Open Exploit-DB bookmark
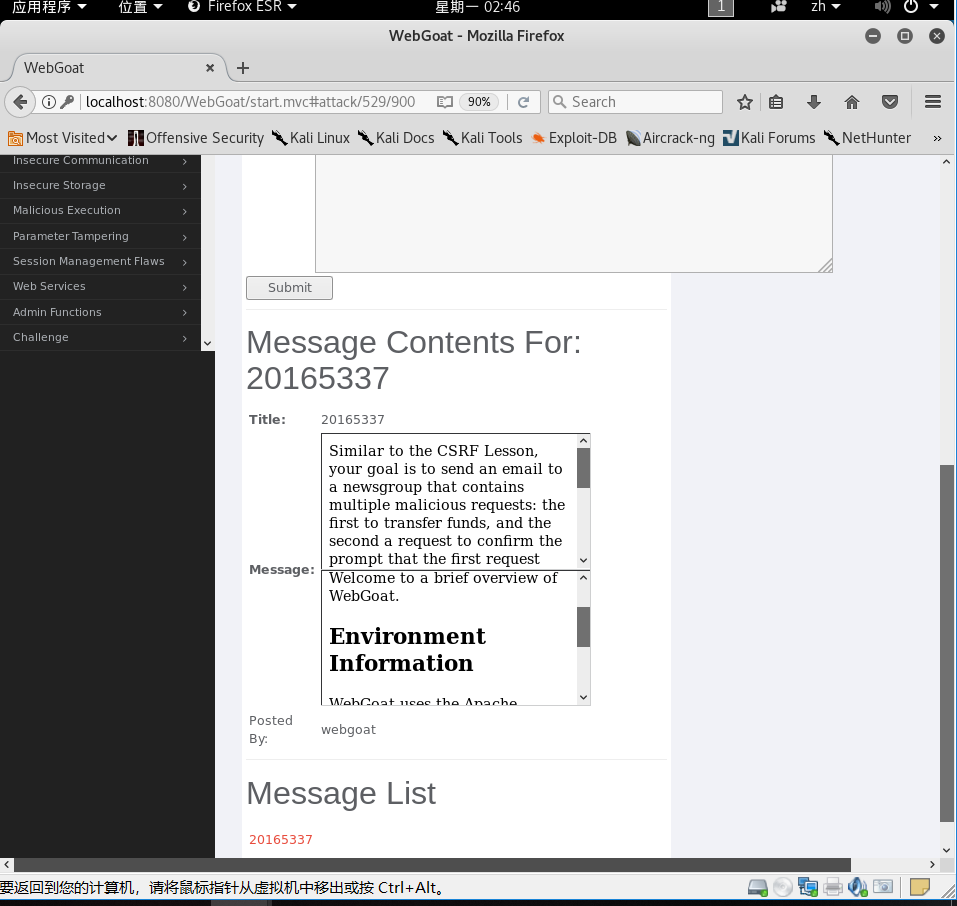The width and height of the screenshot is (957, 906). tap(574, 138)
